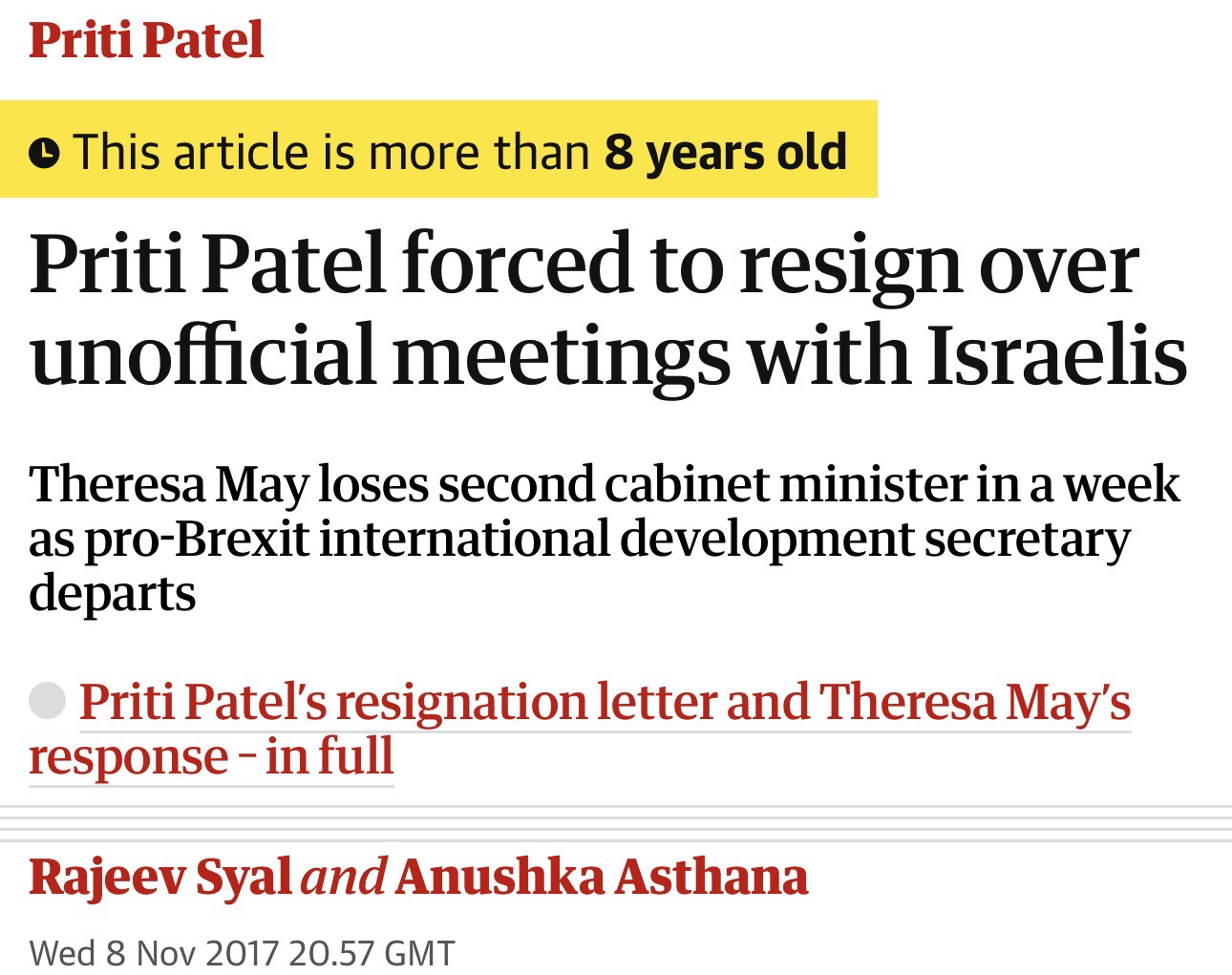Click the 'Wed 8 Nov 2017' publication date
Image resolution: width=1232 pixels, height=975 pixels.
[x=154, y=952]
